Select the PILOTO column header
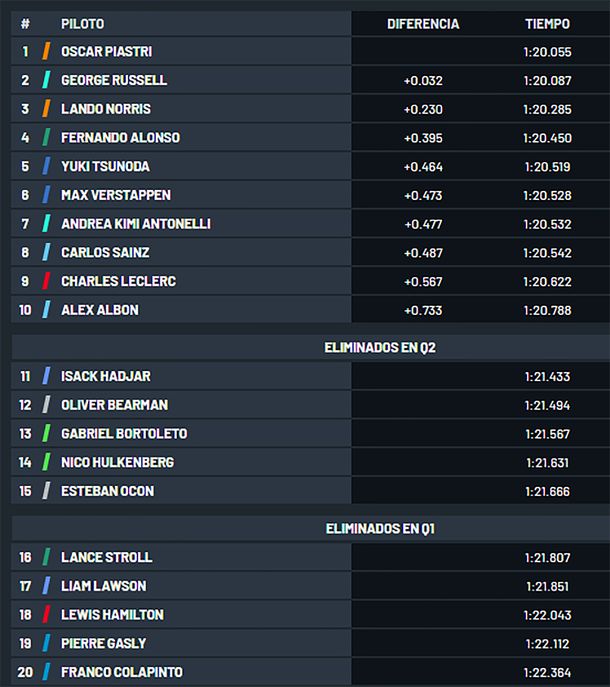The width and height of the screenshot is (610, 687). [x=82, y=23]
